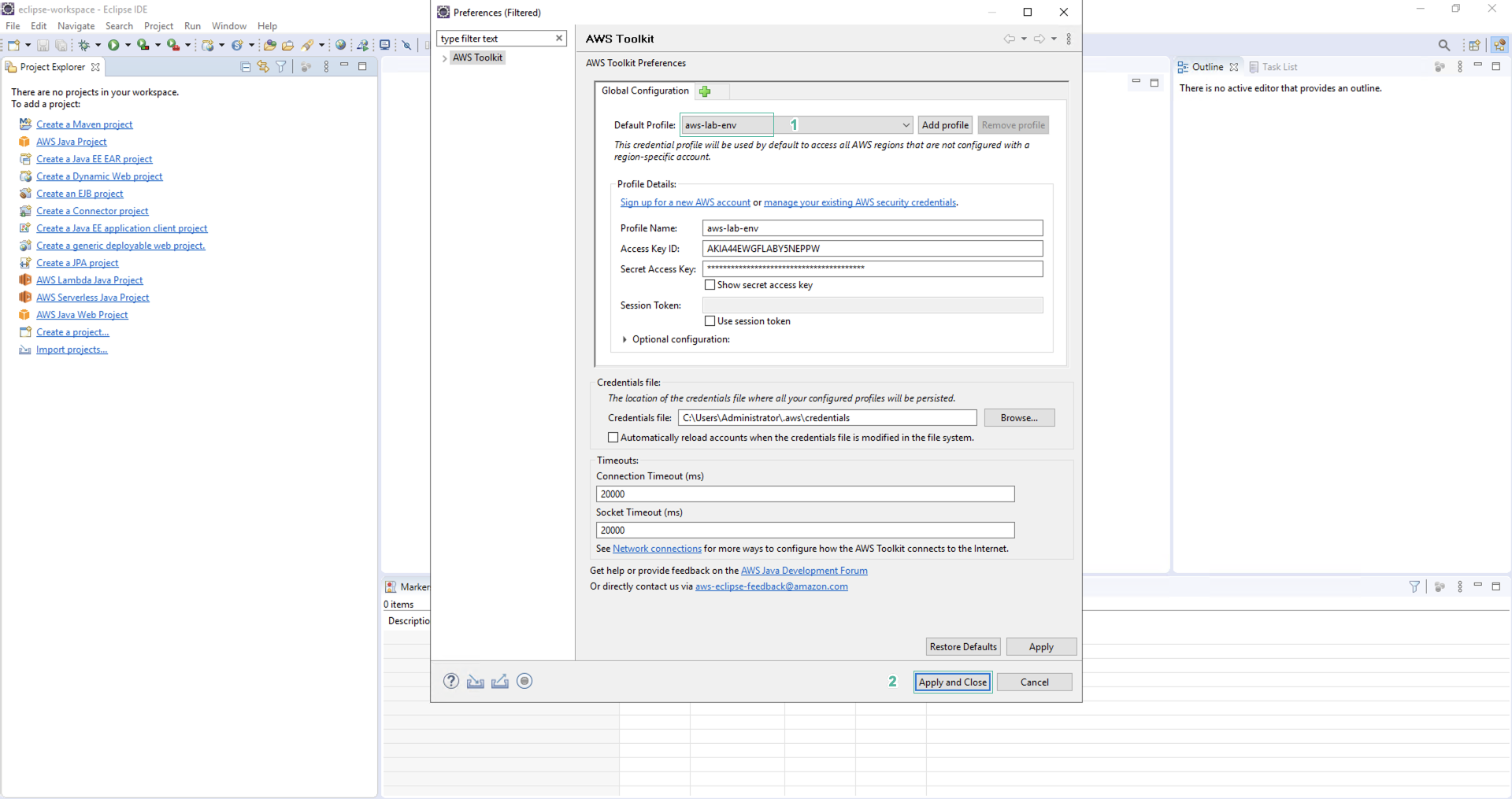Click the Search flashlight toolbar icon

[308, 46]
